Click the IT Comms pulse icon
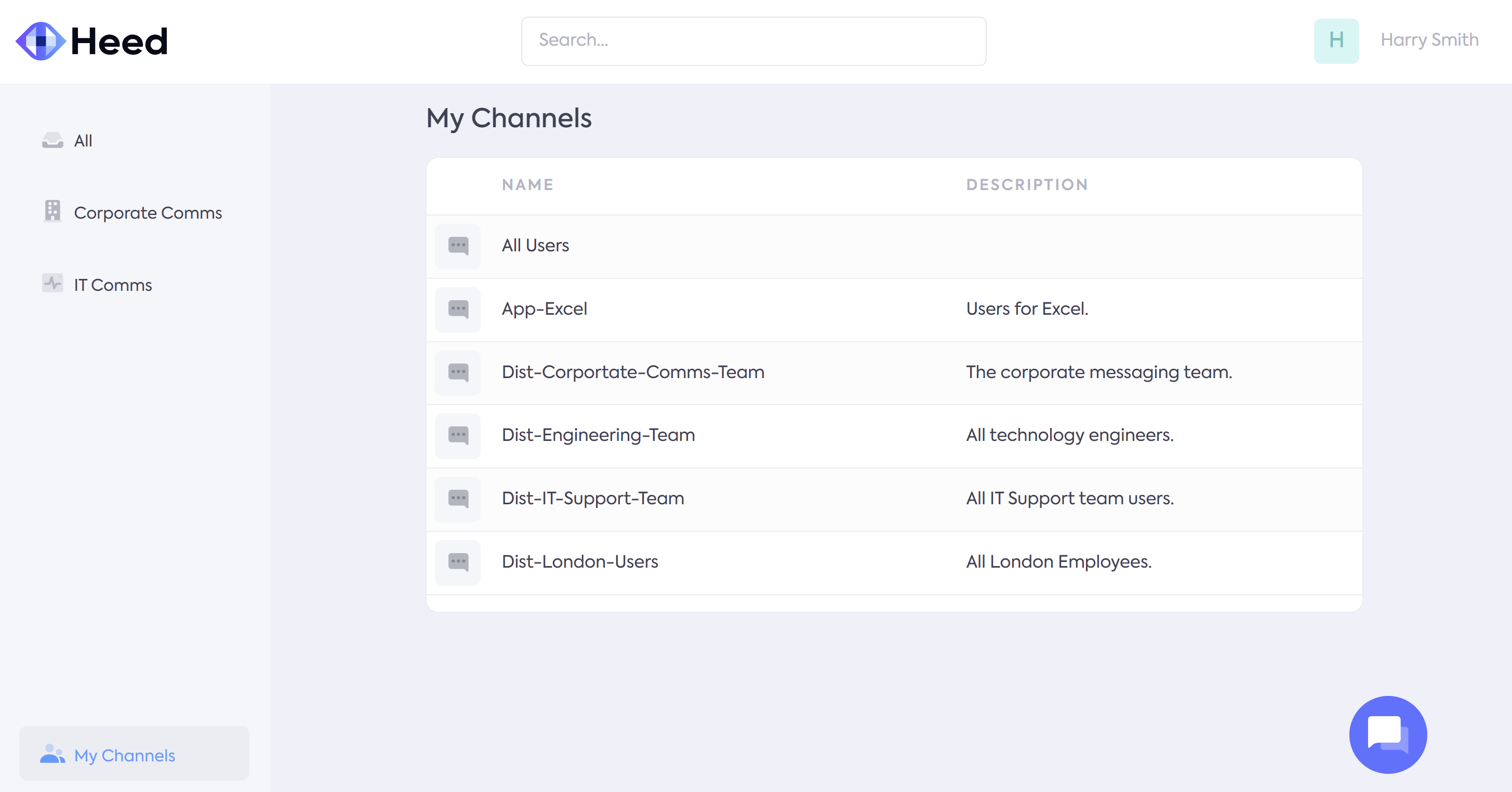 (52, 284)
